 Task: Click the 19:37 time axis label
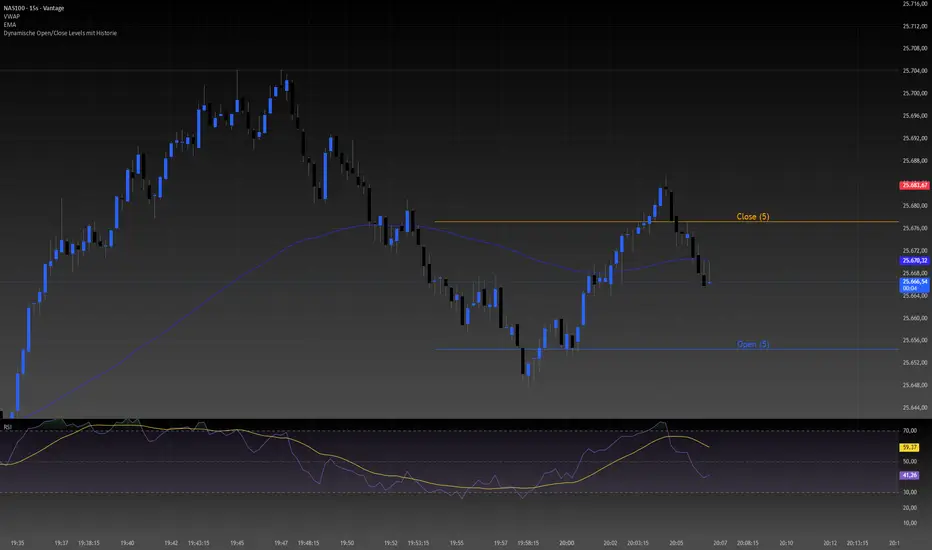point(61,543)
